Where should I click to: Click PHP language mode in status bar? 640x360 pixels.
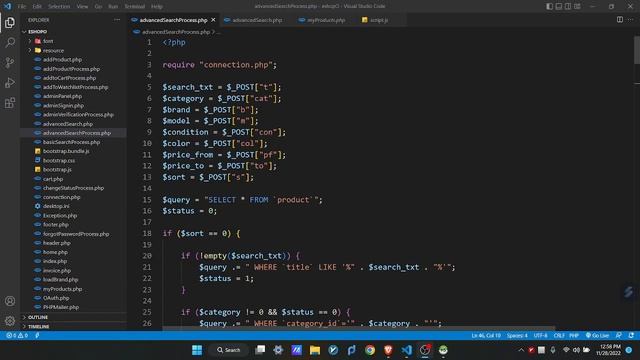point(574,336)
